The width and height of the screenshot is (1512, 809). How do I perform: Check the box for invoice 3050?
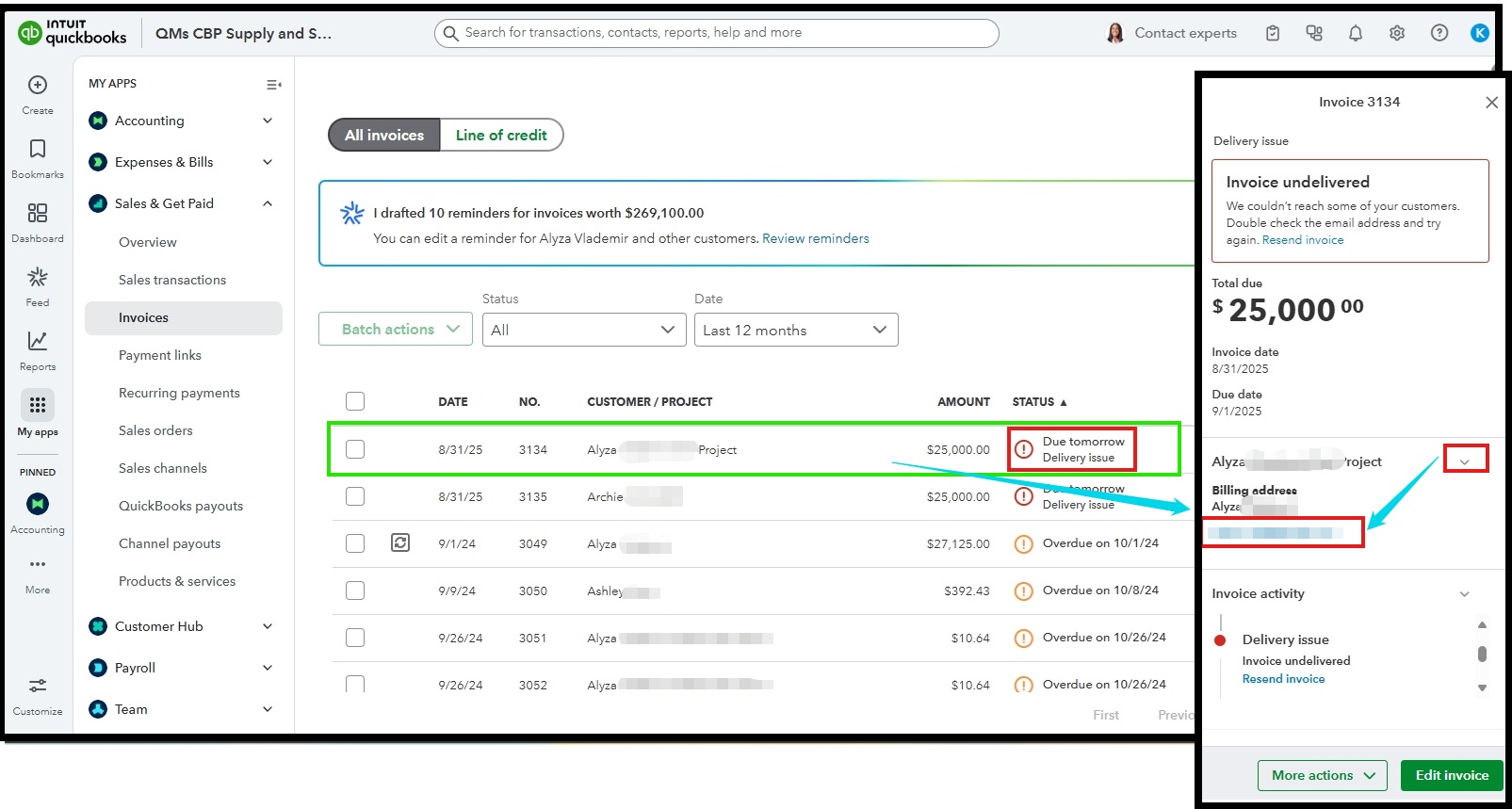click(355, 591)
